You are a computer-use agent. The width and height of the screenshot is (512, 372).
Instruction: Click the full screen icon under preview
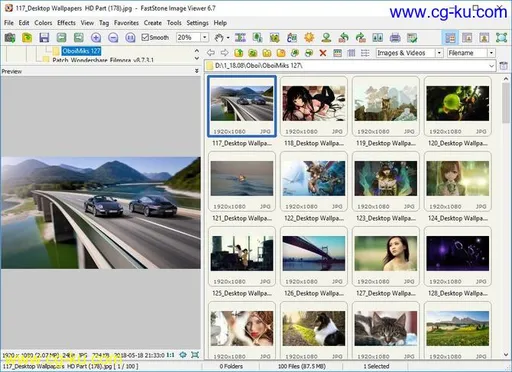[x=195, y=355]
